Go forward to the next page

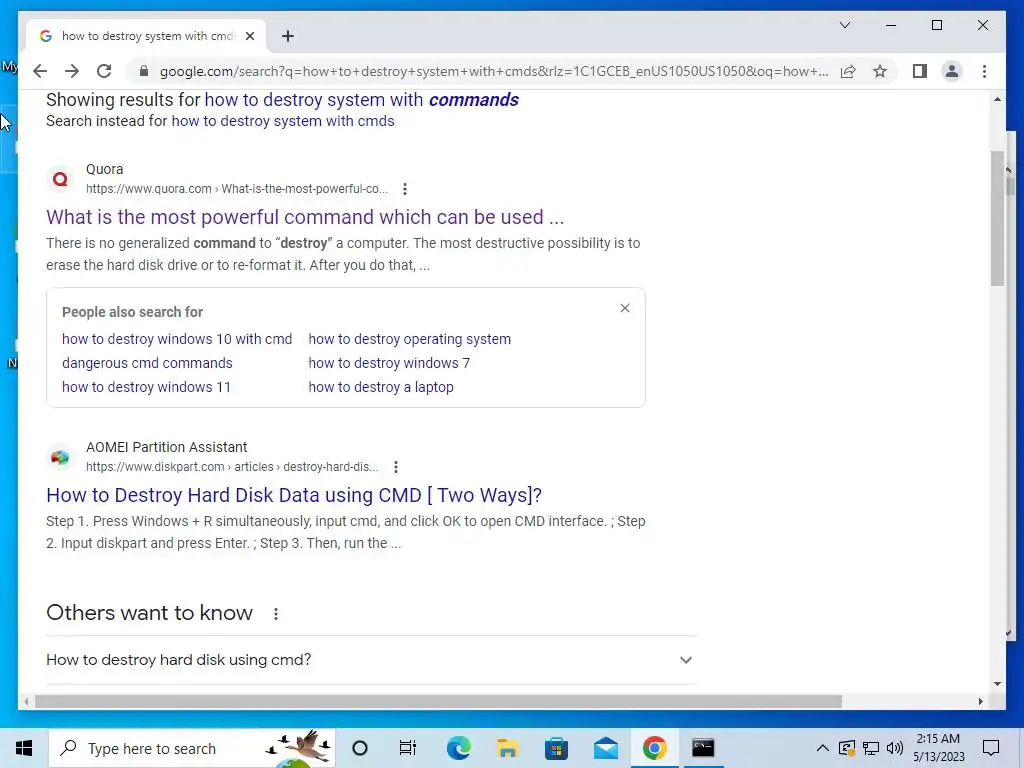(72, 71)
